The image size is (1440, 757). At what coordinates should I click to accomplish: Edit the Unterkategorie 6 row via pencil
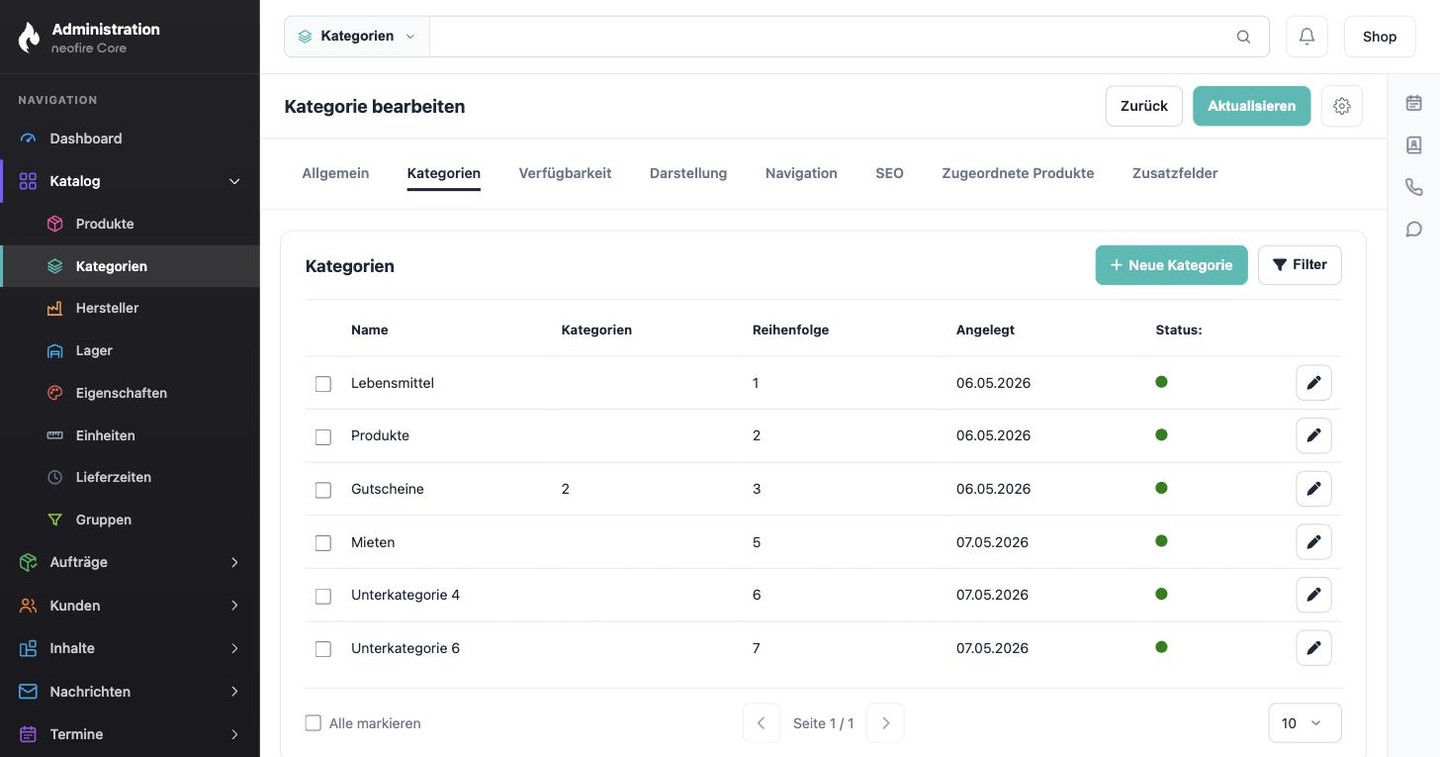coord(1313,648)
